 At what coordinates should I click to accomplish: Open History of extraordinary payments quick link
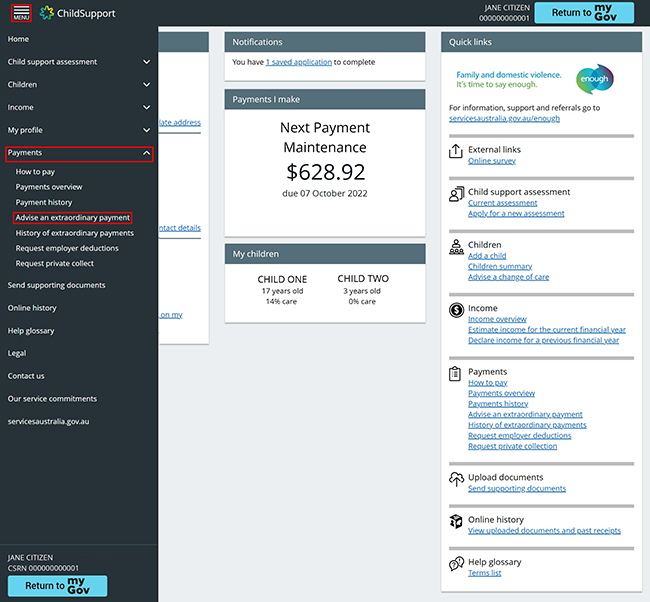(527, 425)
